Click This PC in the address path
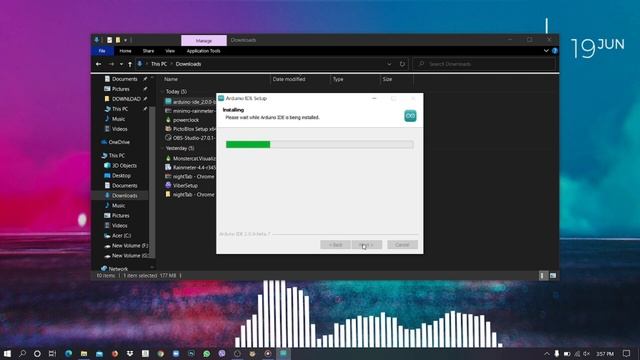This screenshot has height=360, width=640. [x=159, y=64]
